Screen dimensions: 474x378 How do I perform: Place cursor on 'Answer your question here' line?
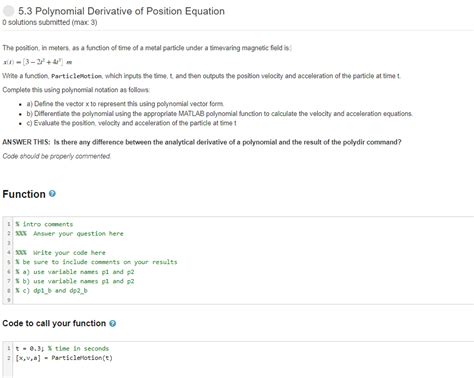coord(69,234)
